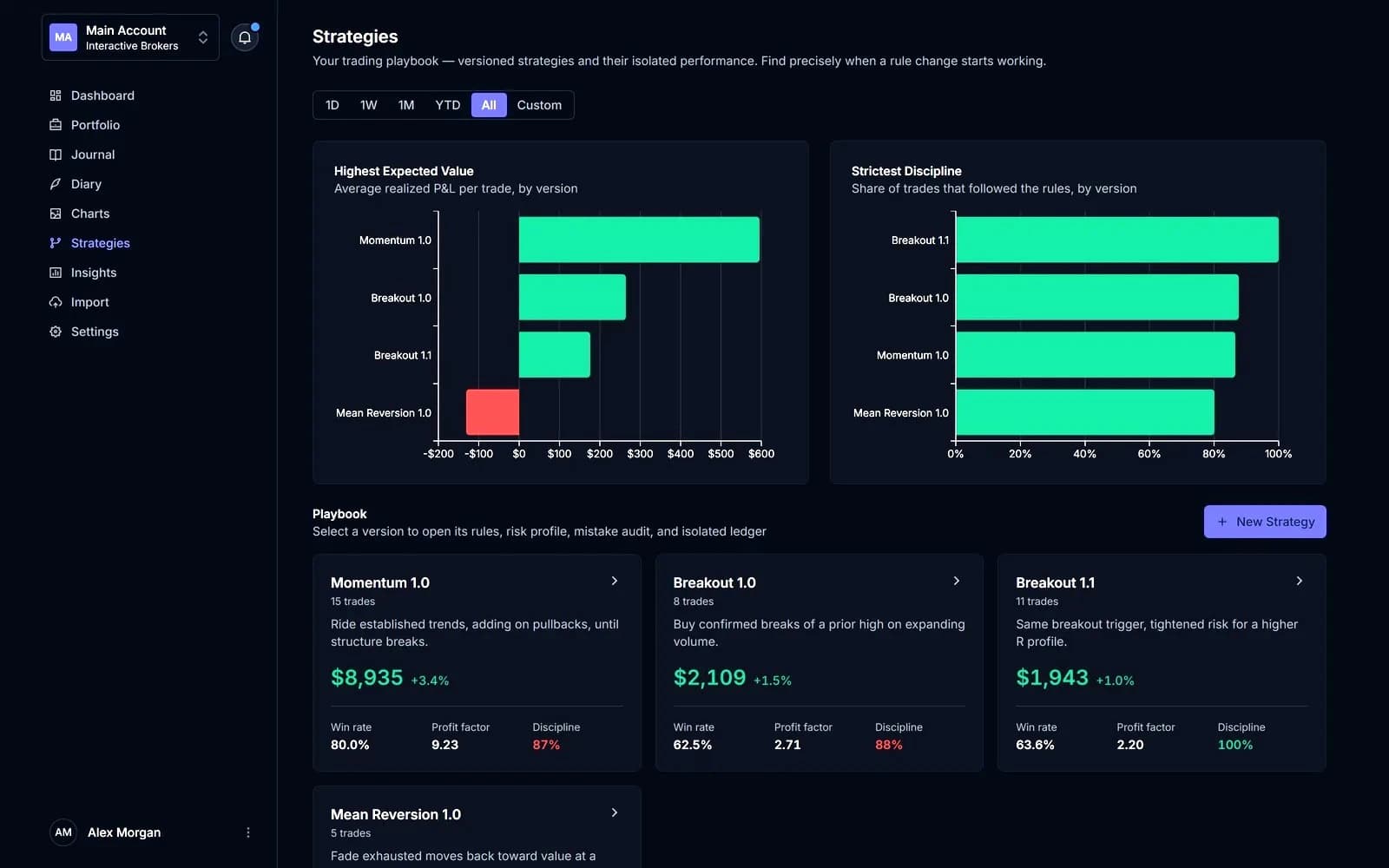Expand Mean Reversion 1.0 card chevron

[x=615, y=812]
